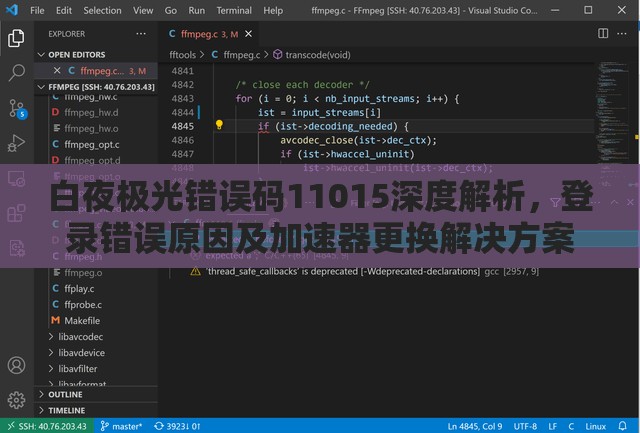
Task: Click the thread_safe_callbacks deprecated warning row
Action: [364, 271]
